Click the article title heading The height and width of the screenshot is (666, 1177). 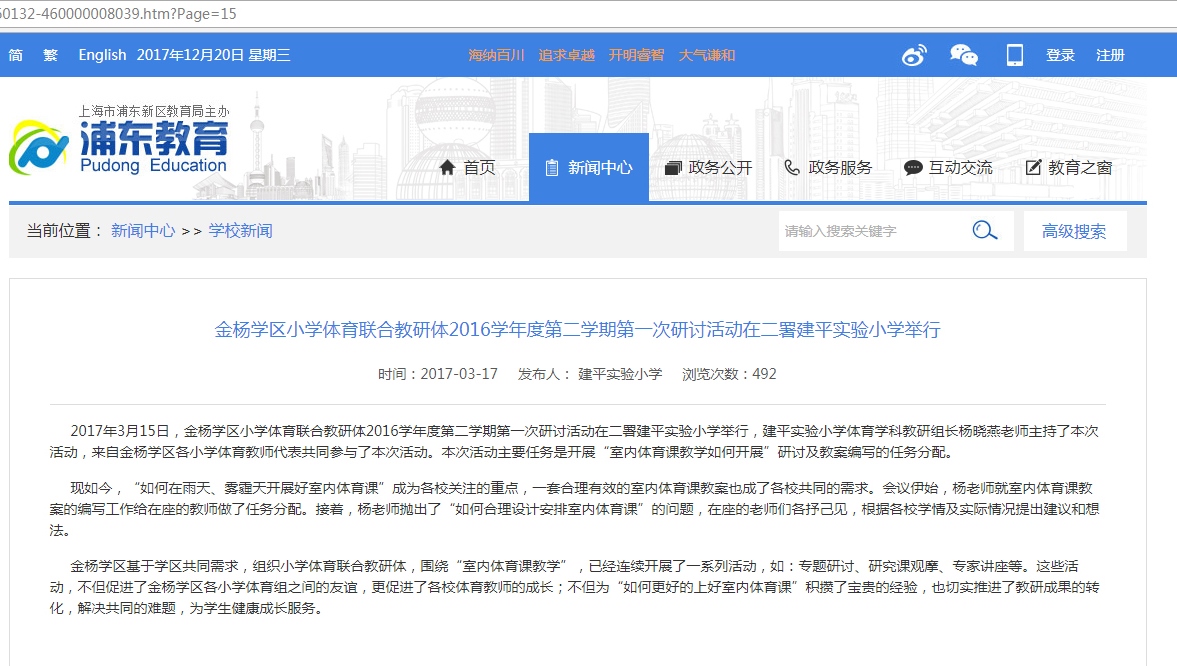tap(577, 330)
